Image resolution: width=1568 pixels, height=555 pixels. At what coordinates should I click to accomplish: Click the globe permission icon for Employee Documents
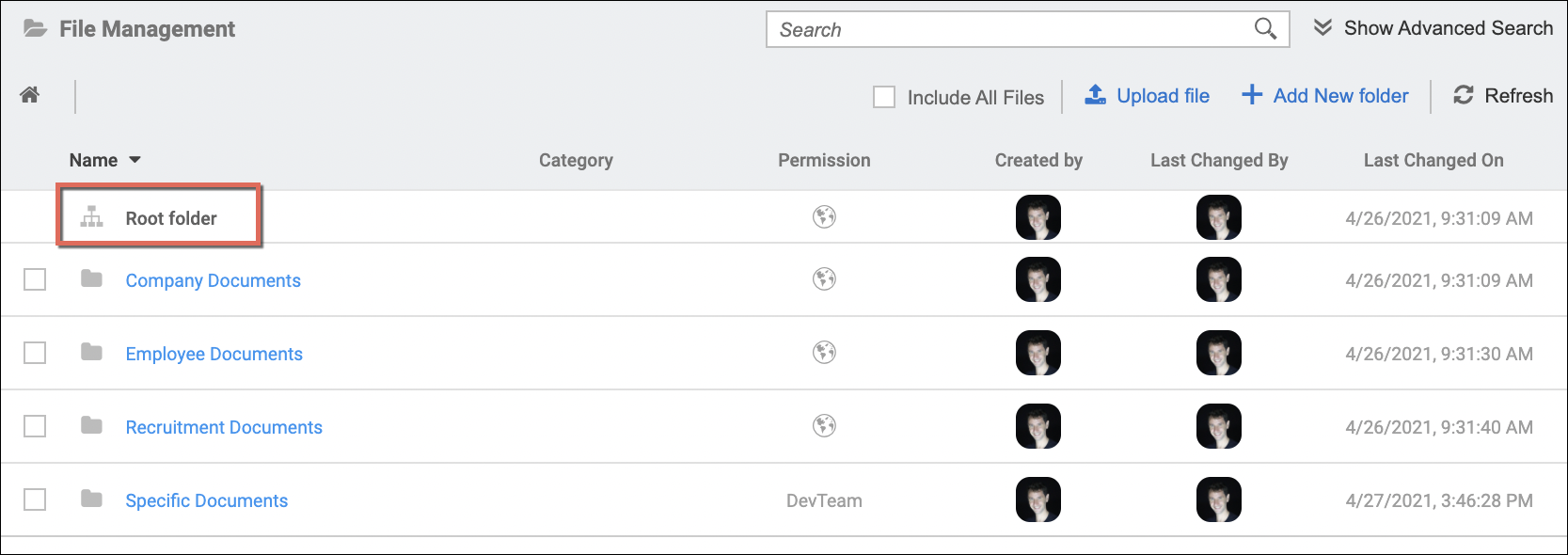pyautogui.click(x=824, y=353)
